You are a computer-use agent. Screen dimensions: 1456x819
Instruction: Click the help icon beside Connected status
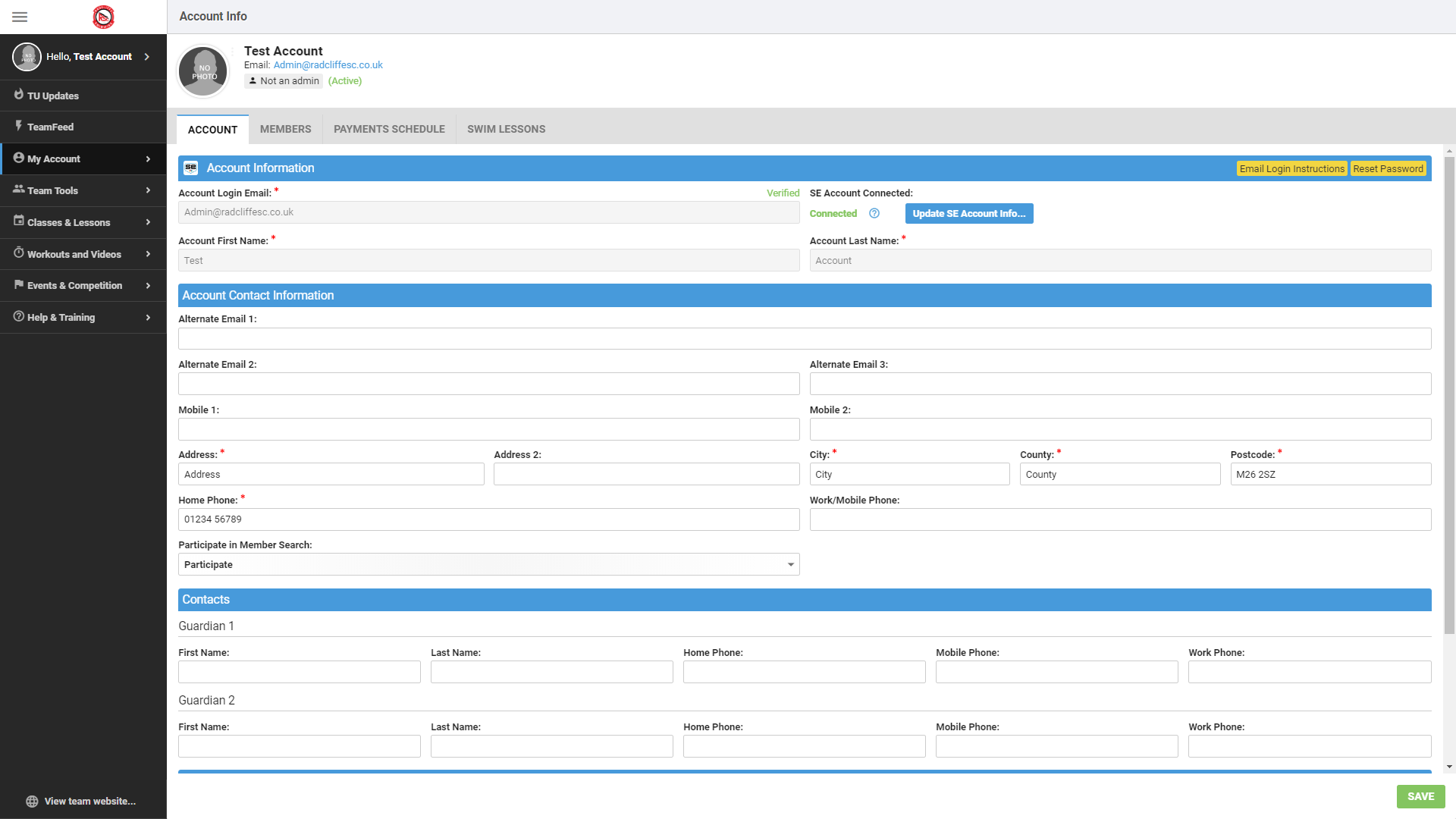point(874,213)
